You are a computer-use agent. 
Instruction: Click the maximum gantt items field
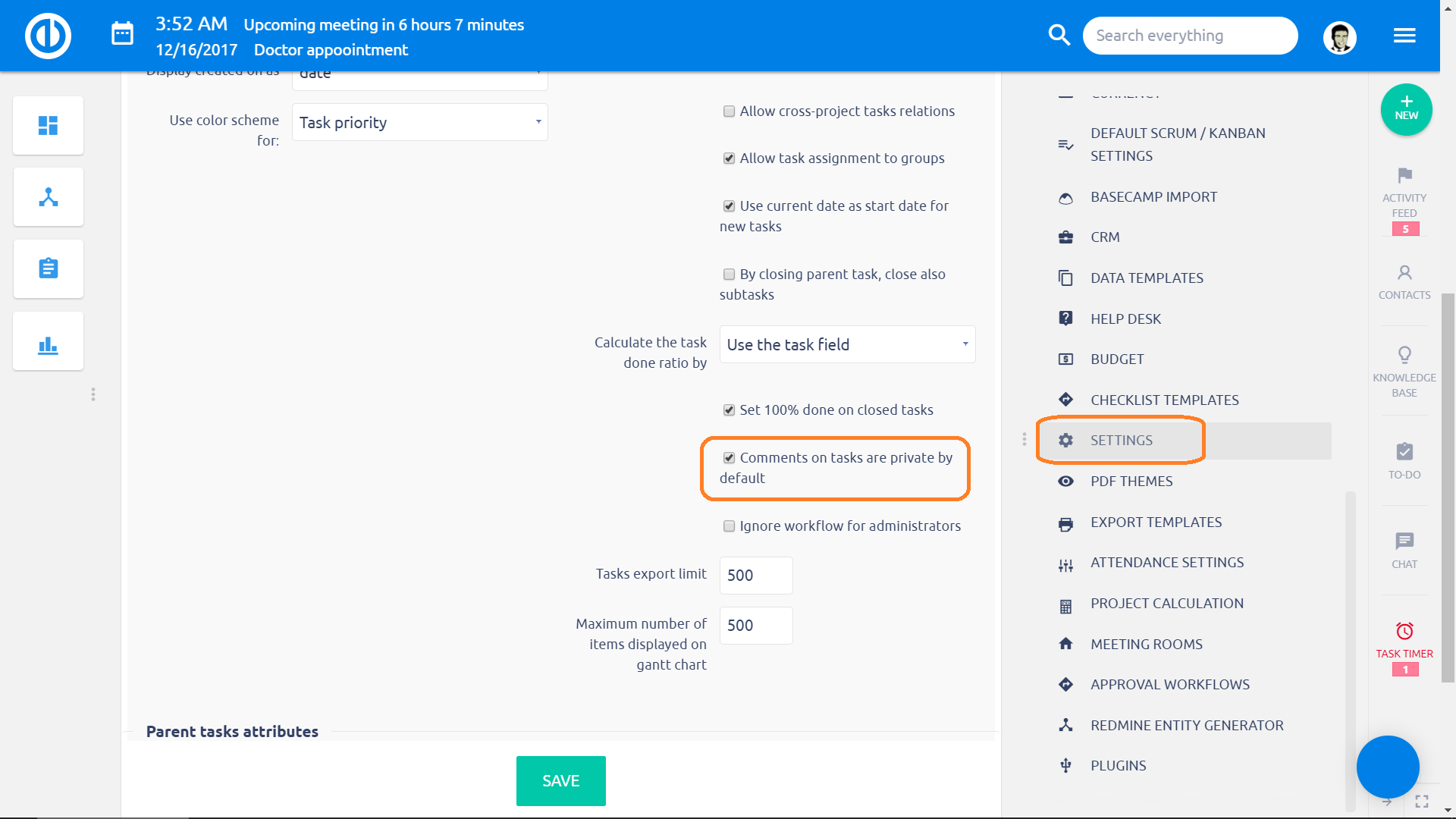pyautogui.click(x=756, y=626)
